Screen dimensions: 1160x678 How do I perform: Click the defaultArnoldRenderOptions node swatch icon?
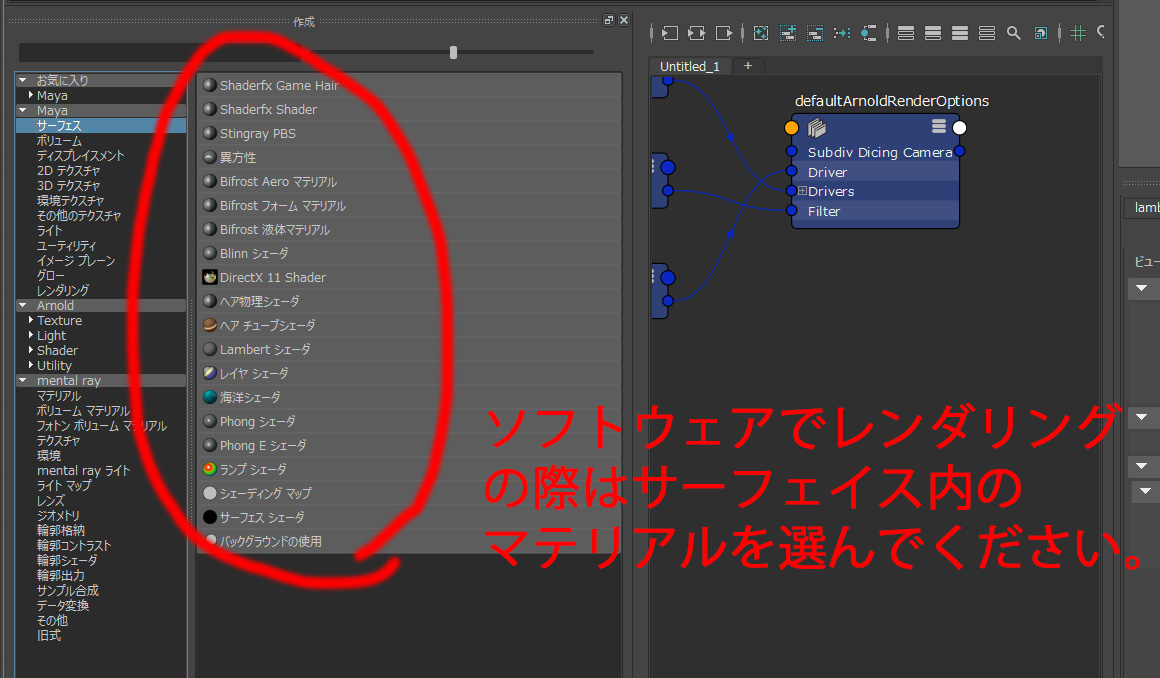(x=816, y=128)
